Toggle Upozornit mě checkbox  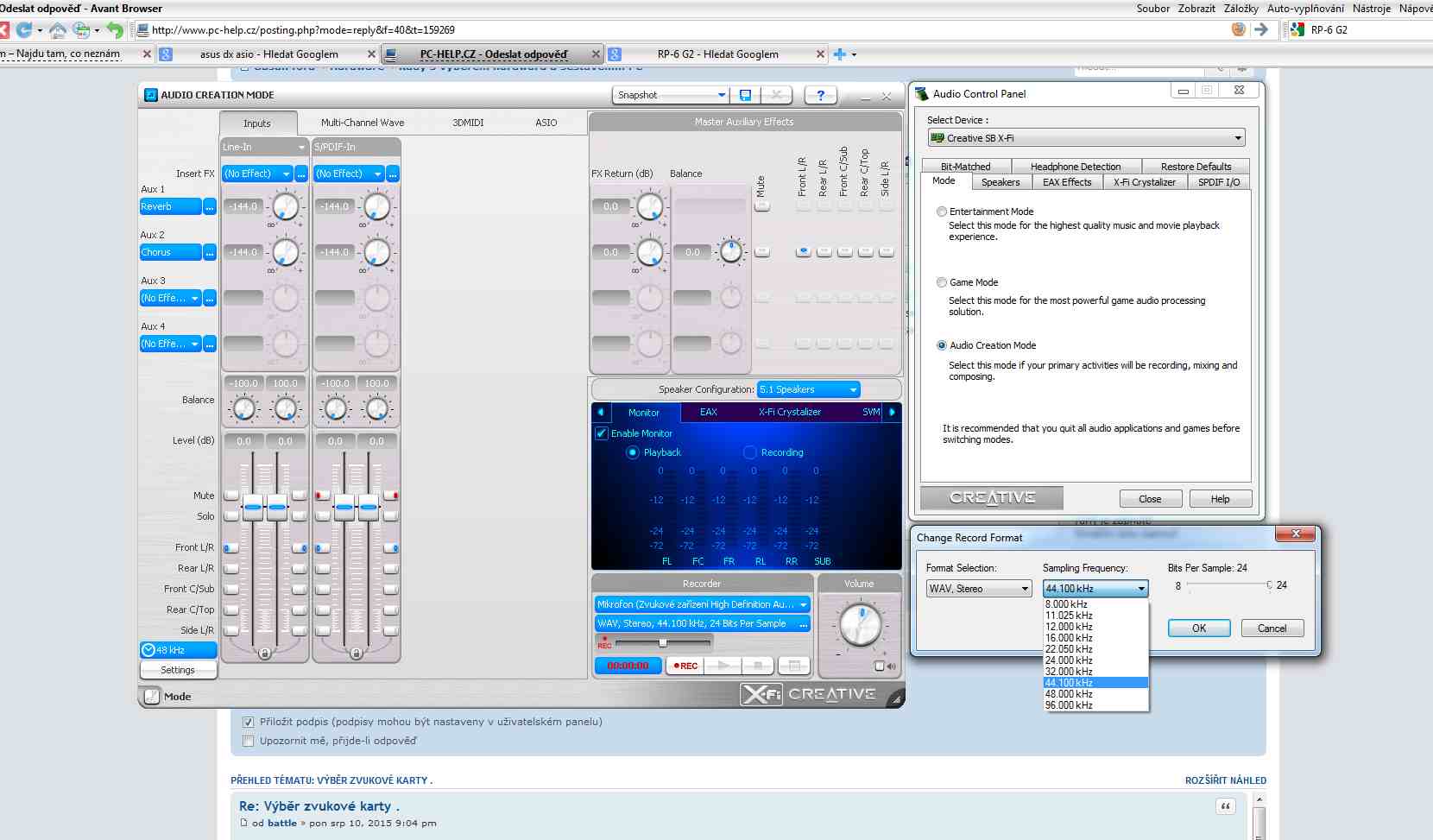tap(249, 741)
